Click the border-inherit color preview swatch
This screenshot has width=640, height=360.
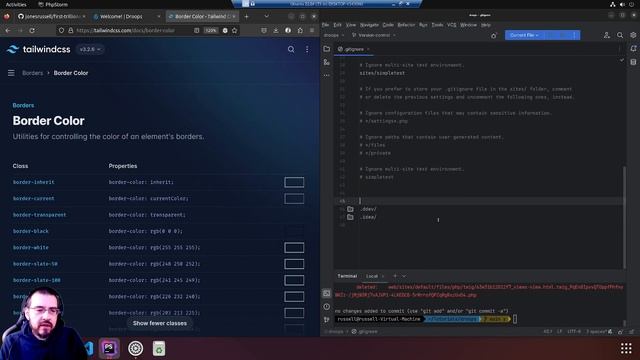(x=294, y=182)
